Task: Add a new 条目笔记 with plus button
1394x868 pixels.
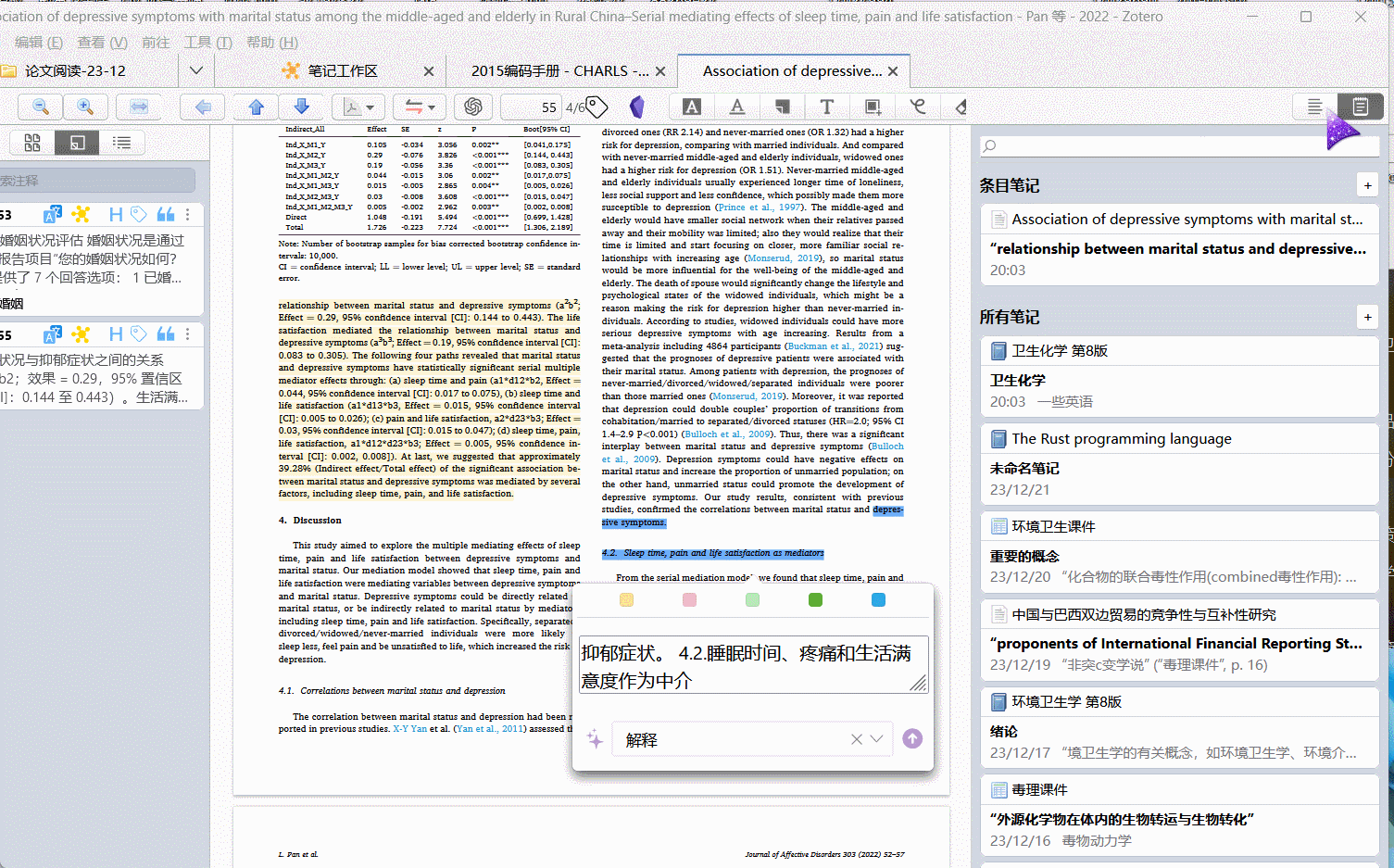Action: pos(1367,185)
